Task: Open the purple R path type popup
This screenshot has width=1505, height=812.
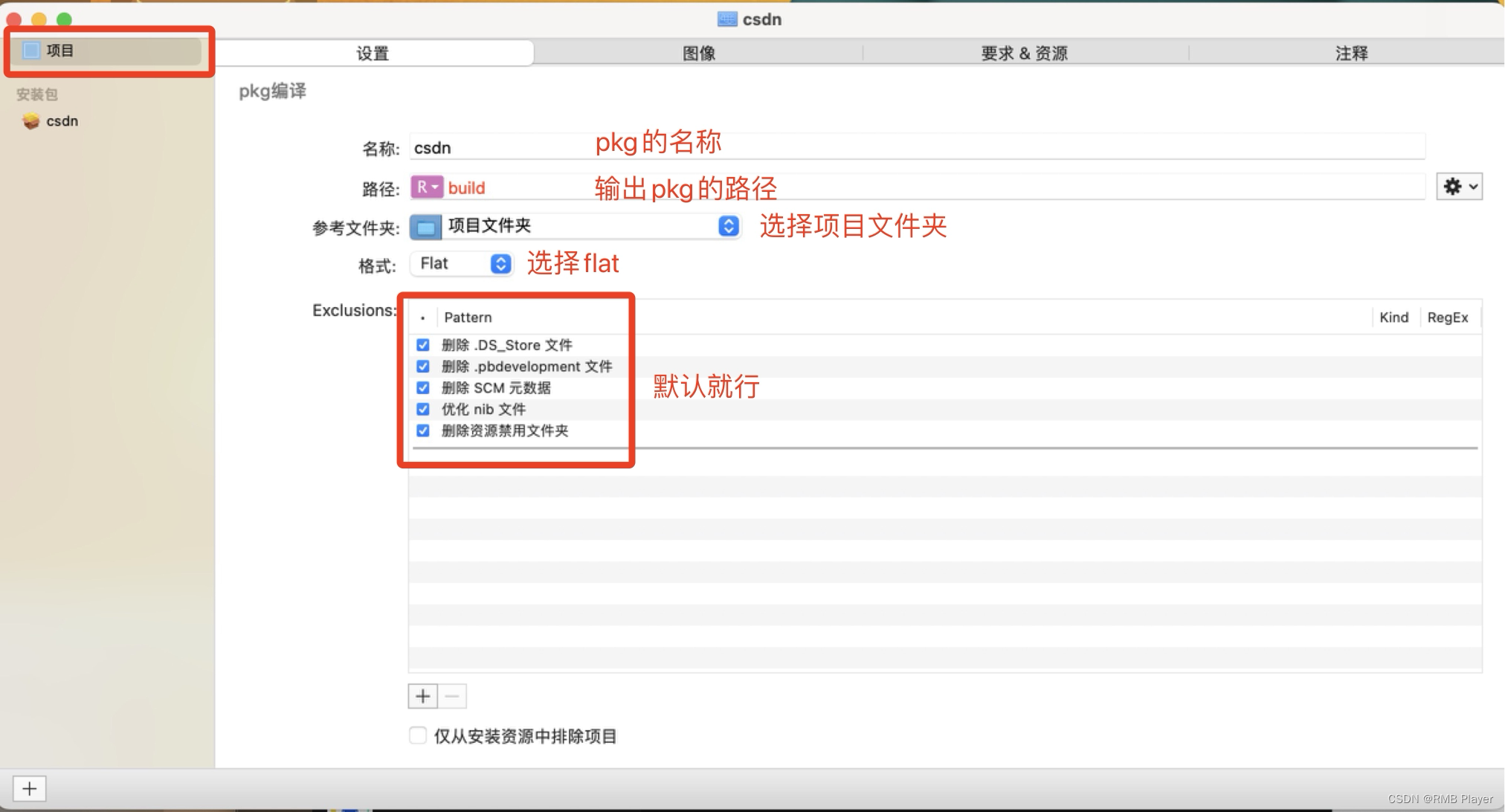Action: coord(427,187)
